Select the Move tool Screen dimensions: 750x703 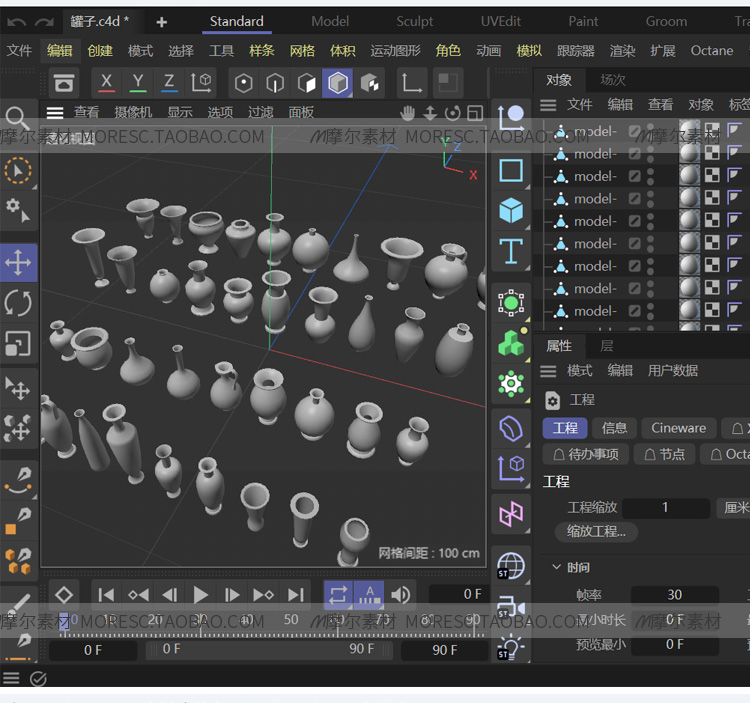pos(18,263)
